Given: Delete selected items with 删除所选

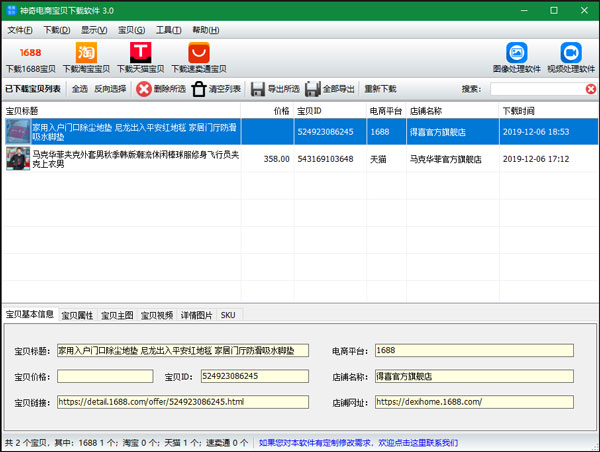Looking at the screenshot, I should coord(161,89).
